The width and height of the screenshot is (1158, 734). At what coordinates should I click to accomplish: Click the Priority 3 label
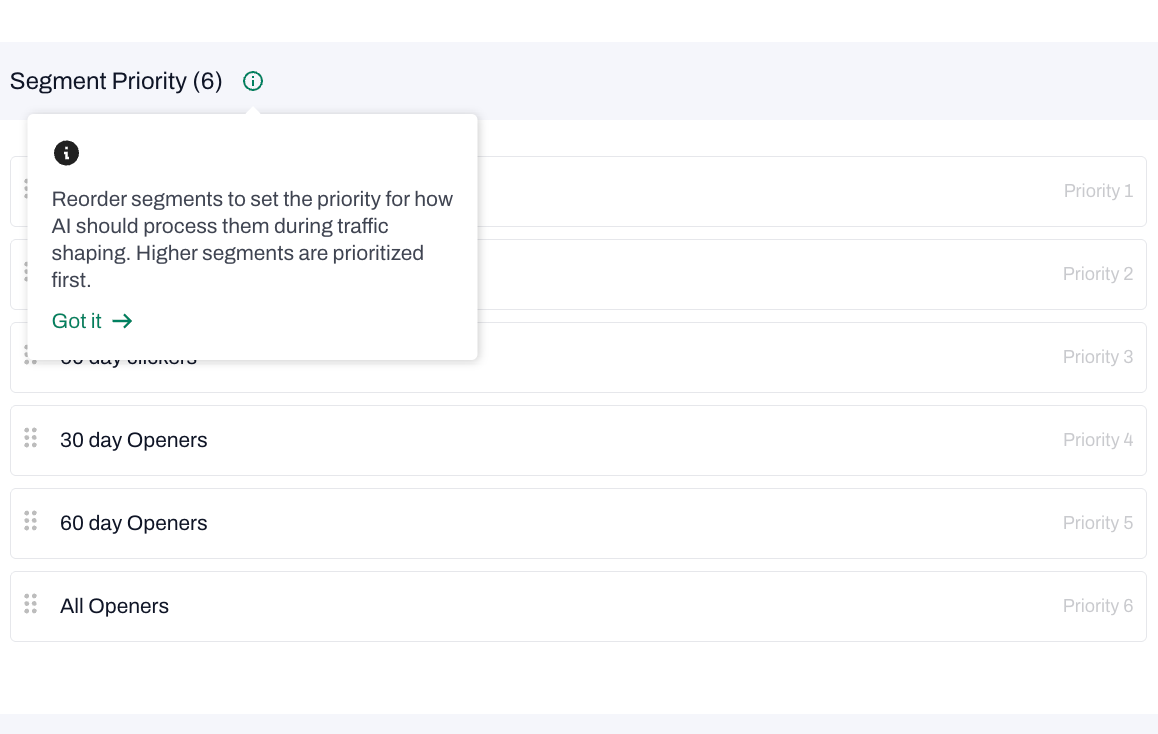pos(1098,357)
